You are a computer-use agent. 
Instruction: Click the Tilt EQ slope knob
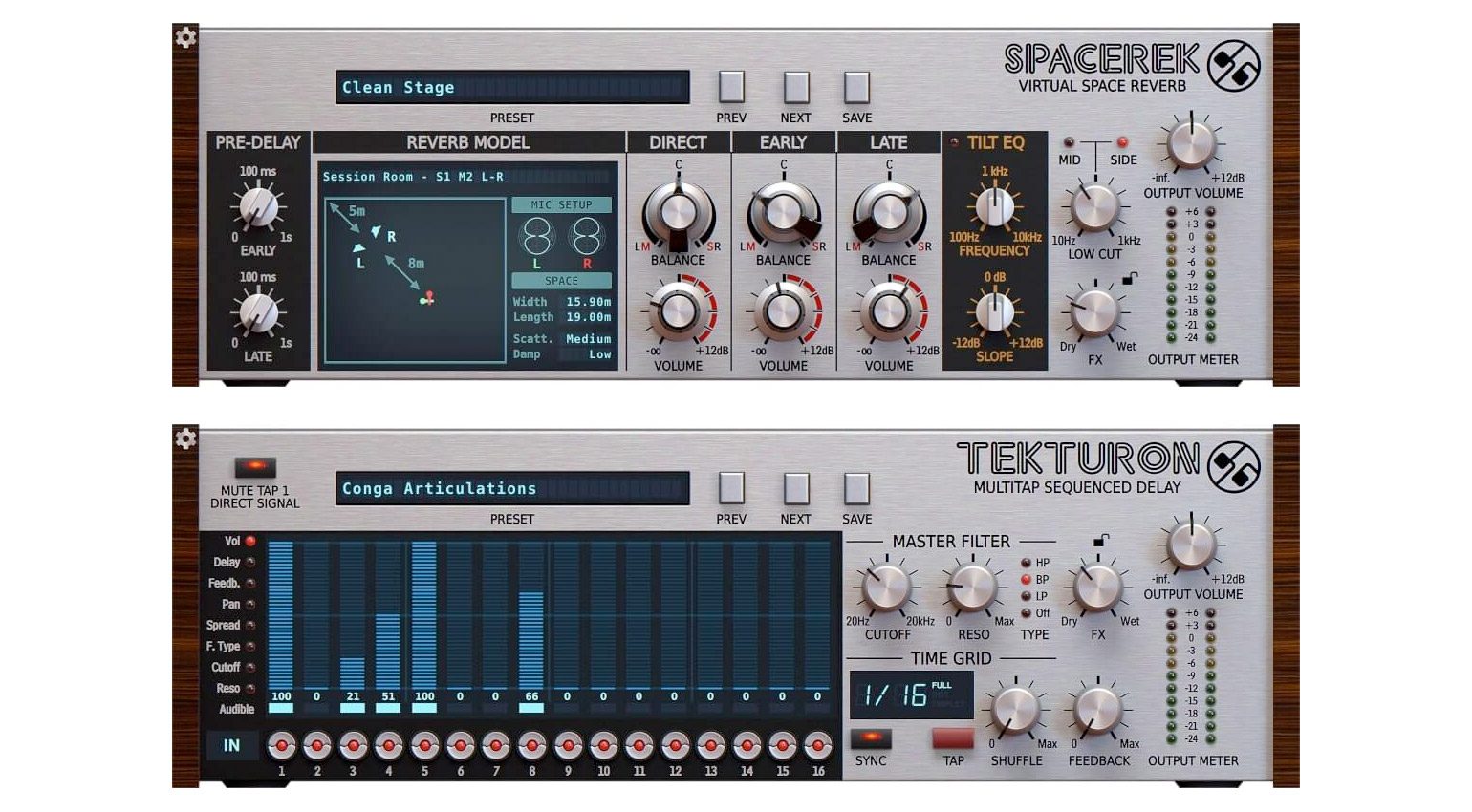click(x=995, y=311)
